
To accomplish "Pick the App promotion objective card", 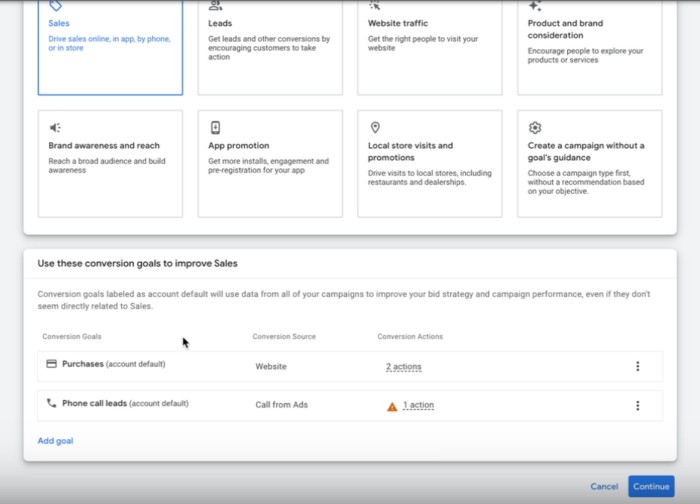I will (270, 164).
